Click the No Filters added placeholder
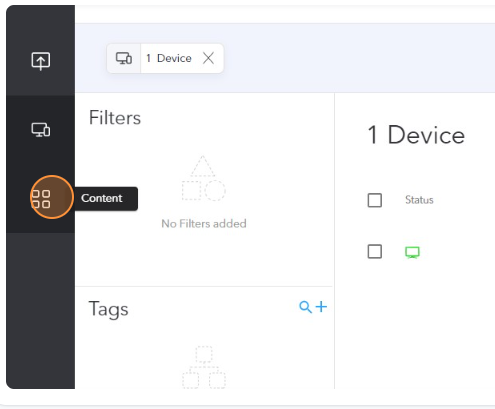The width and height of the screenshot is (495, 409). 204,224
